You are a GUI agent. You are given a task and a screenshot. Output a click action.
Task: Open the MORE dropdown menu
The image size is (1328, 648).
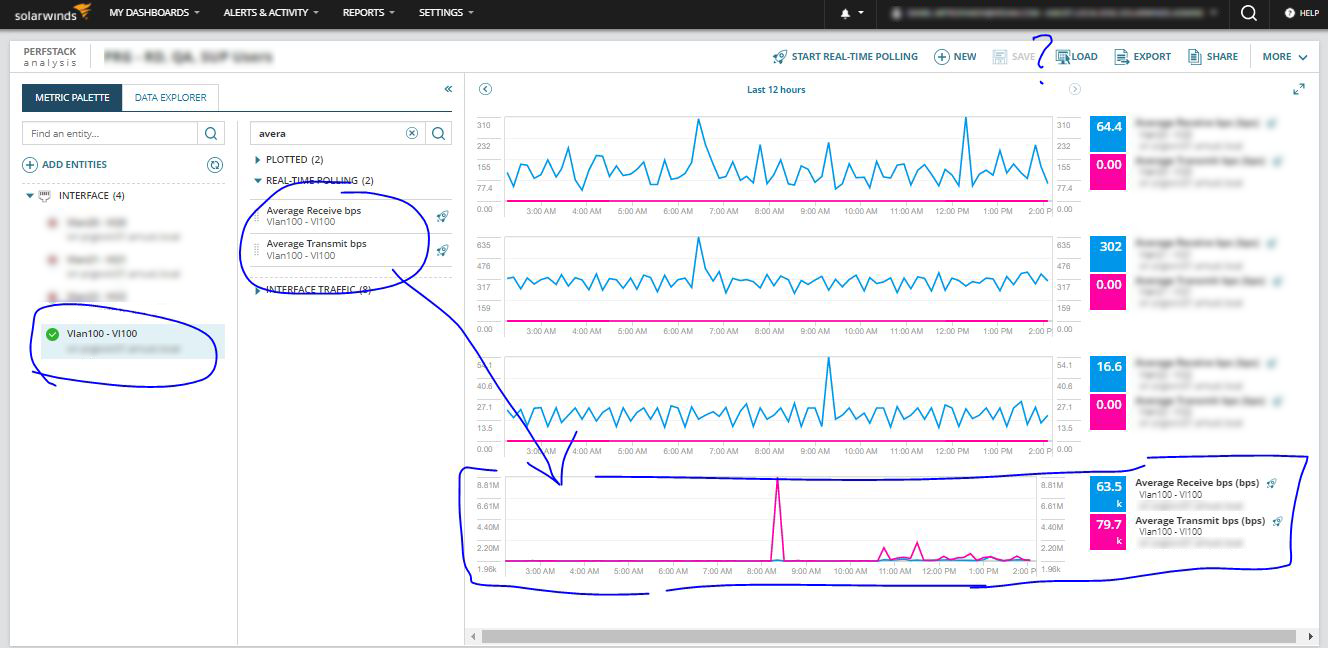point(1285,57)
